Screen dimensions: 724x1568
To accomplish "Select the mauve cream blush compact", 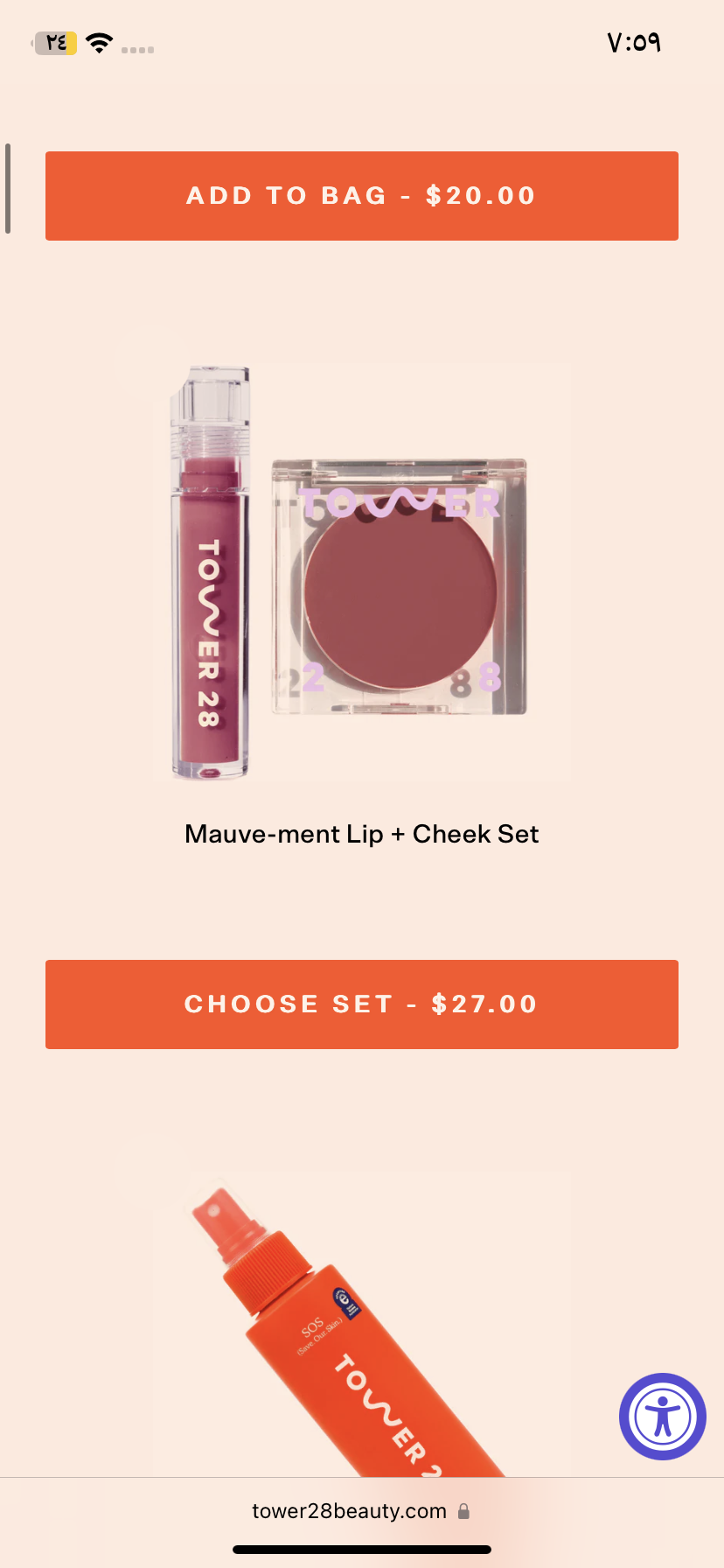I will tap(399, 586).
